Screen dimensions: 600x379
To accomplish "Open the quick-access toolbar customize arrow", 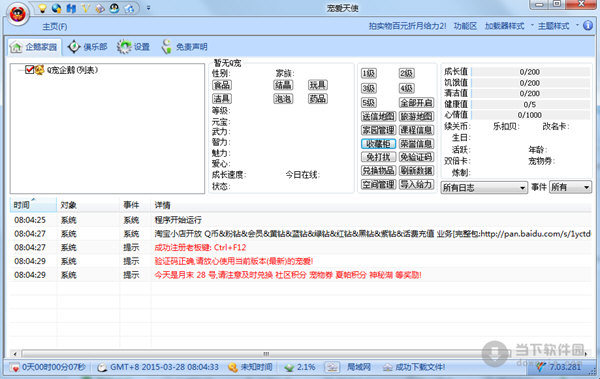I will point(148,8).
